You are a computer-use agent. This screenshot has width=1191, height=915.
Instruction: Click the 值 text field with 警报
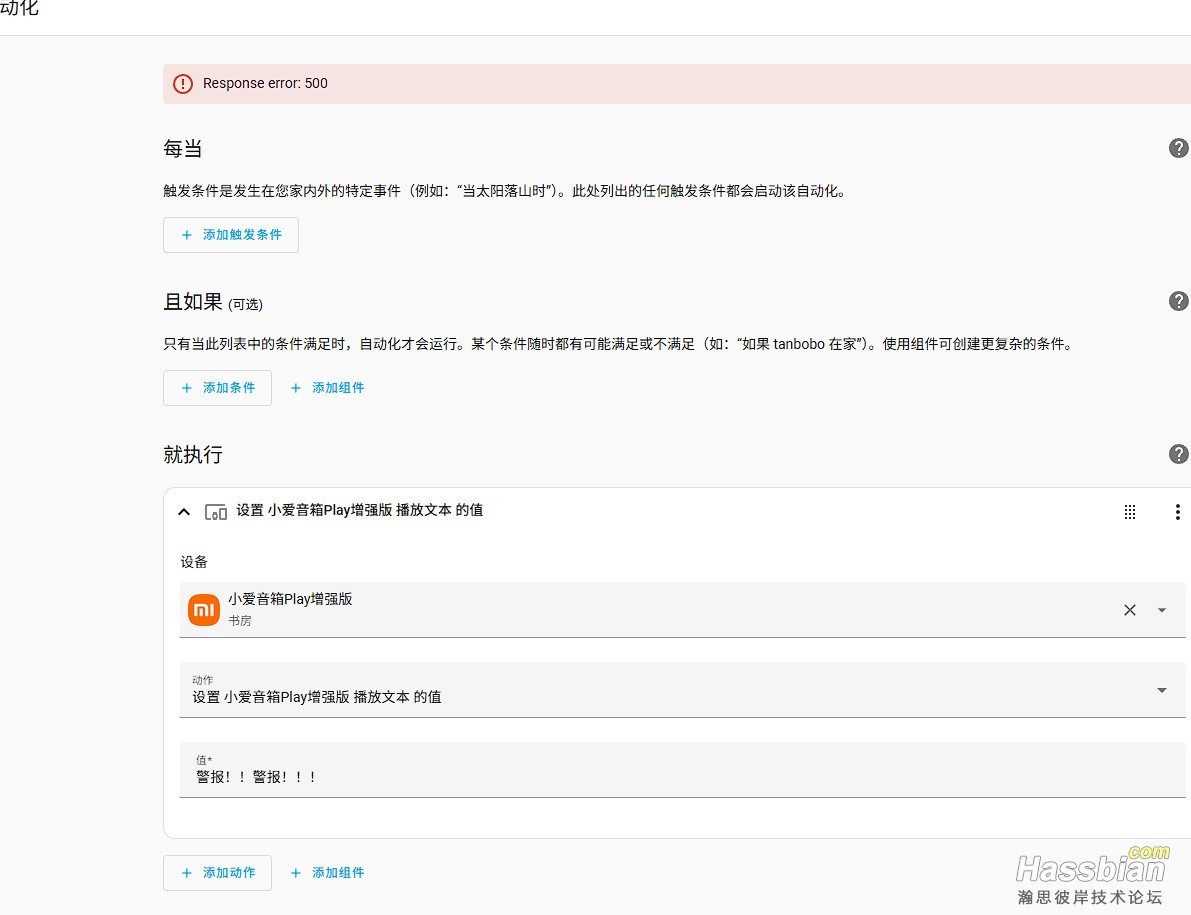(x=682, y=769)
